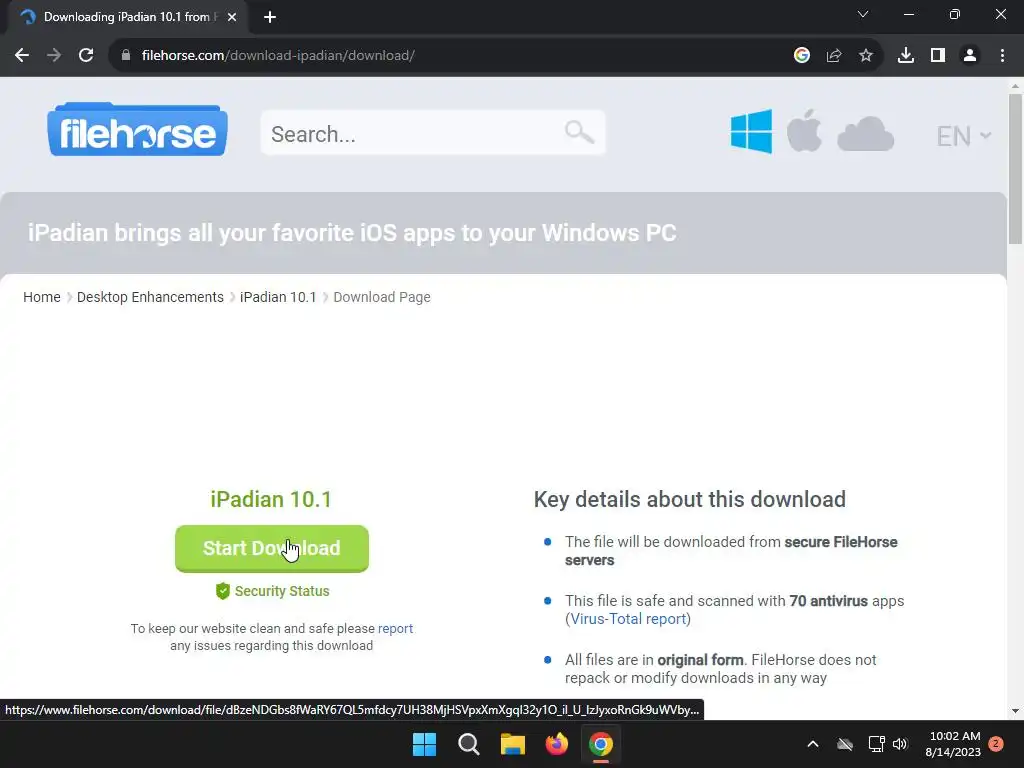View site lock information icon

pos(126,56)
